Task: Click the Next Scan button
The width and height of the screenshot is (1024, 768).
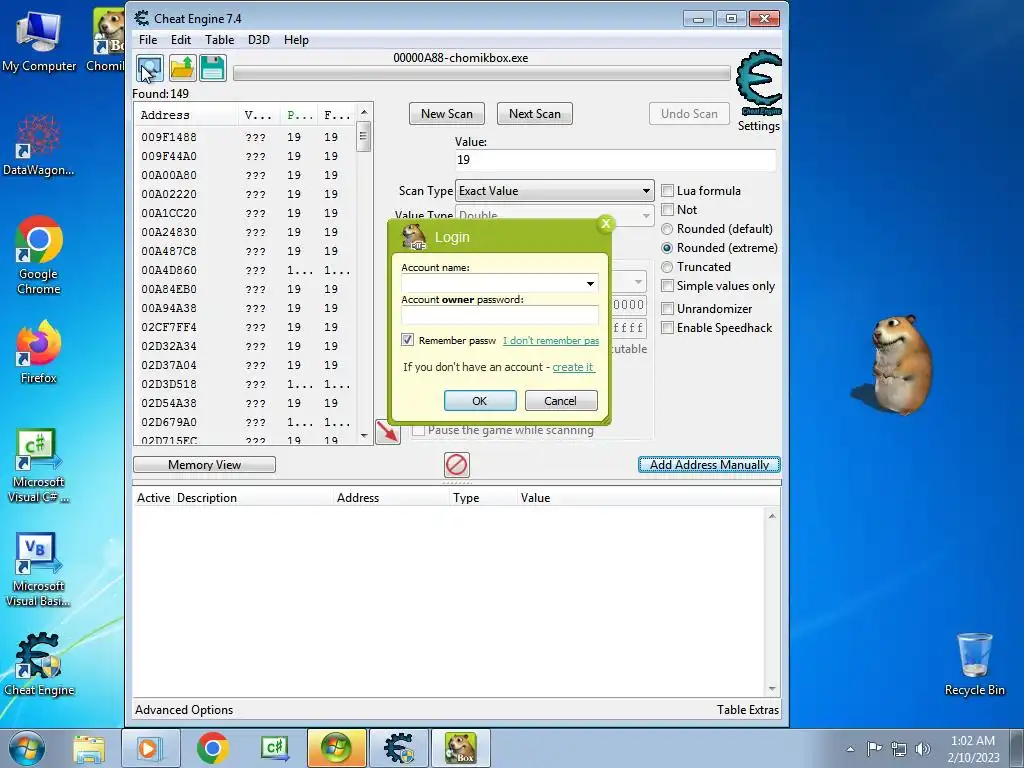Action: click(535, 114)
